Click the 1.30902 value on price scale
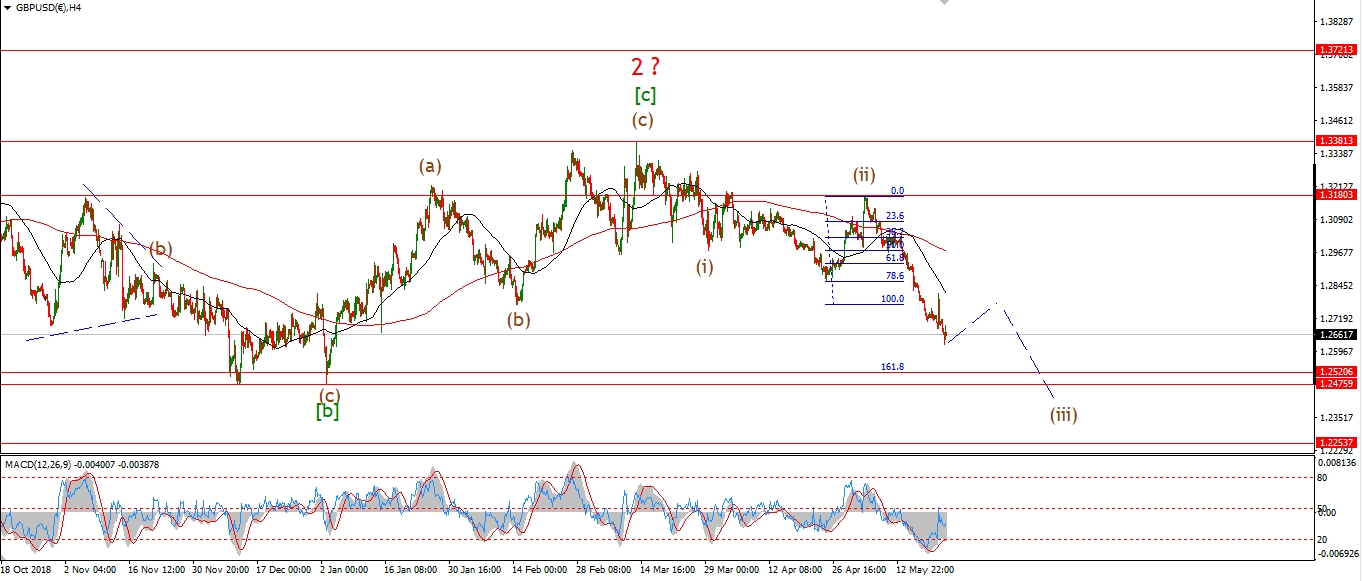The width and height of the screenshot is (1362, 581). pos(1335,220)
